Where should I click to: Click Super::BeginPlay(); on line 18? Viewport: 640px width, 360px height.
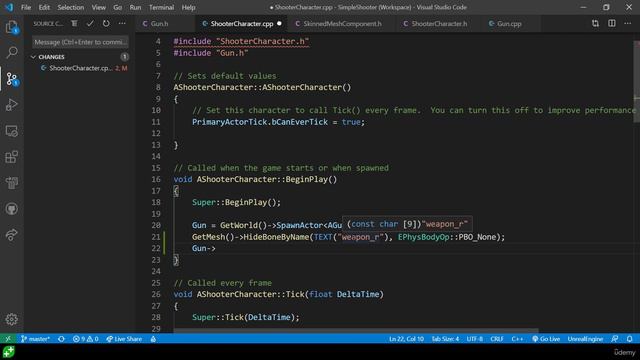pyautogui.click(x=236, y=202)
